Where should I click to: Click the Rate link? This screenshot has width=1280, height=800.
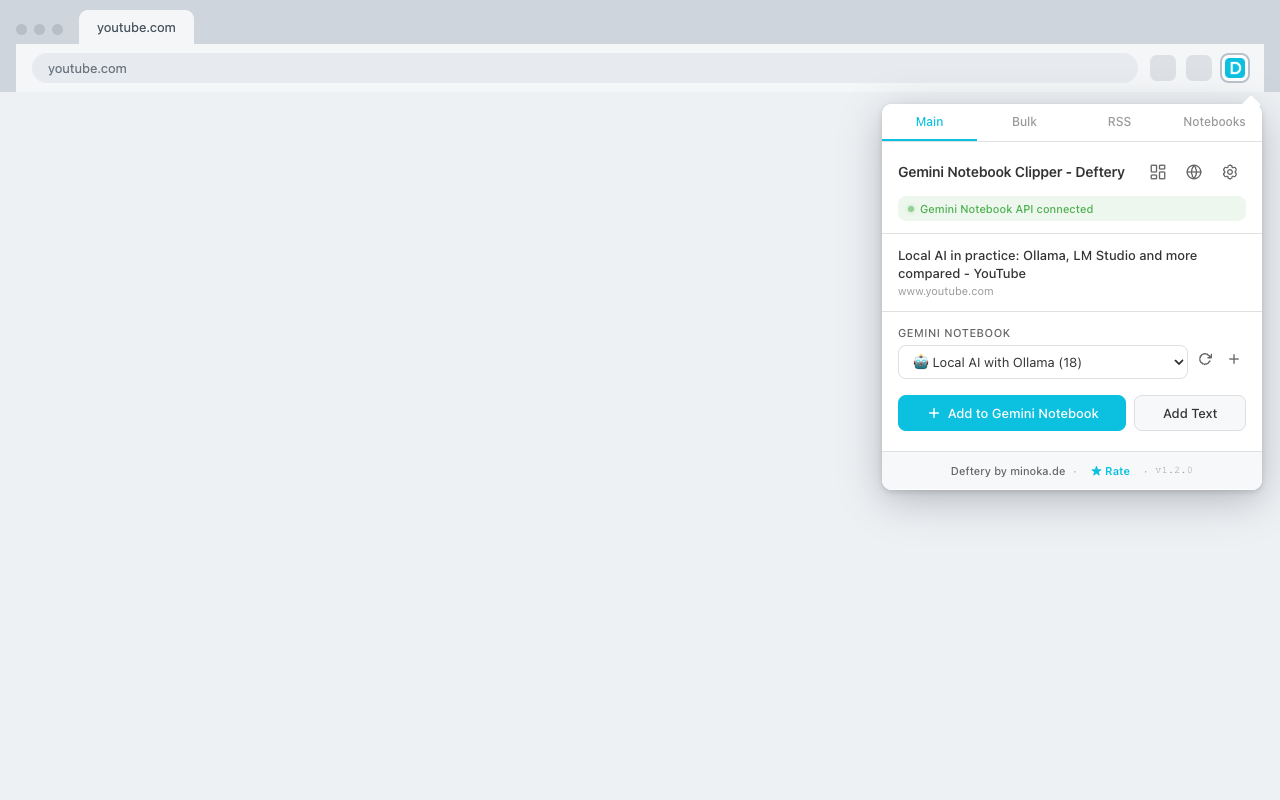tap(1110, 471)
